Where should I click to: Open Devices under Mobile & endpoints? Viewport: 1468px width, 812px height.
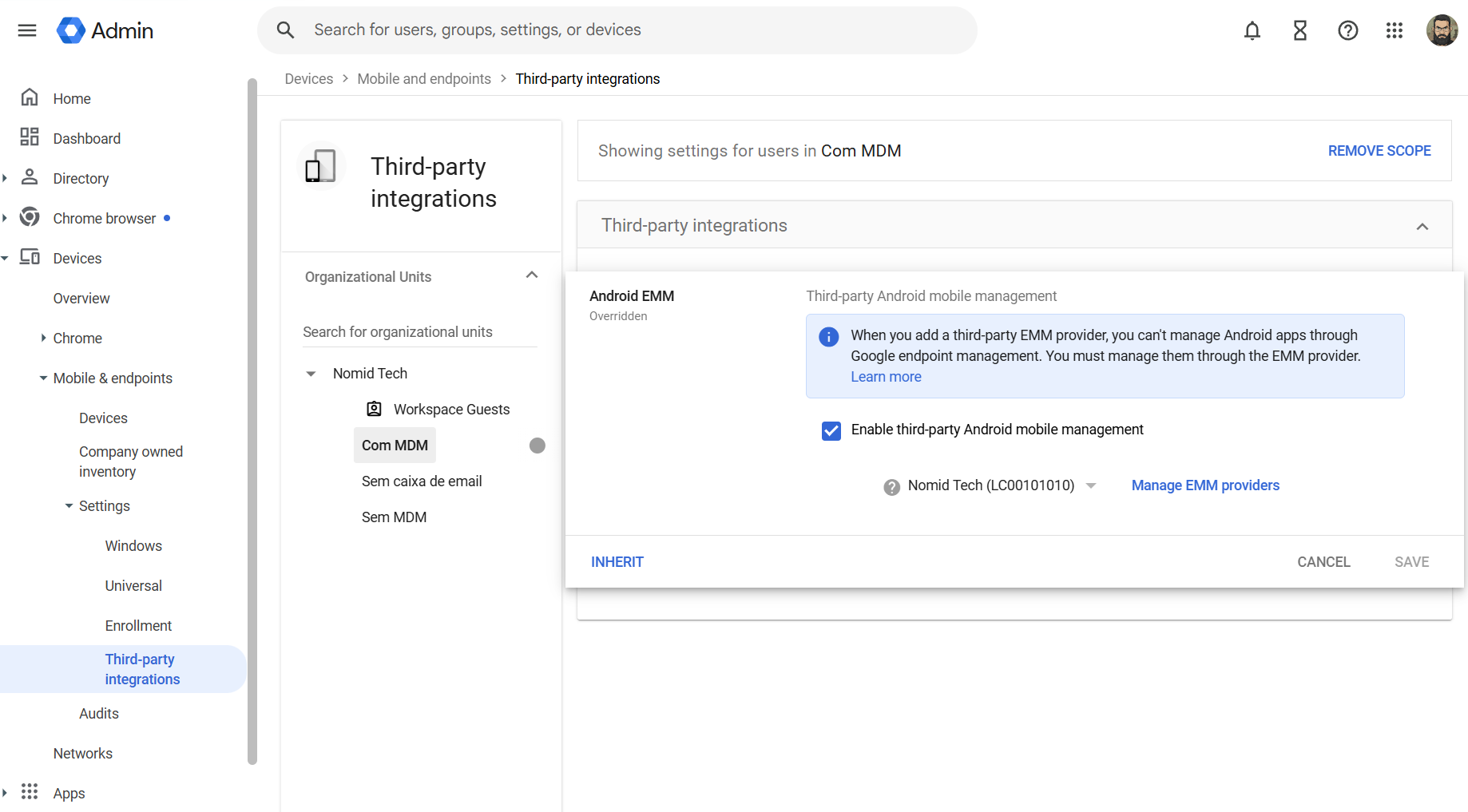coord(103,418)
